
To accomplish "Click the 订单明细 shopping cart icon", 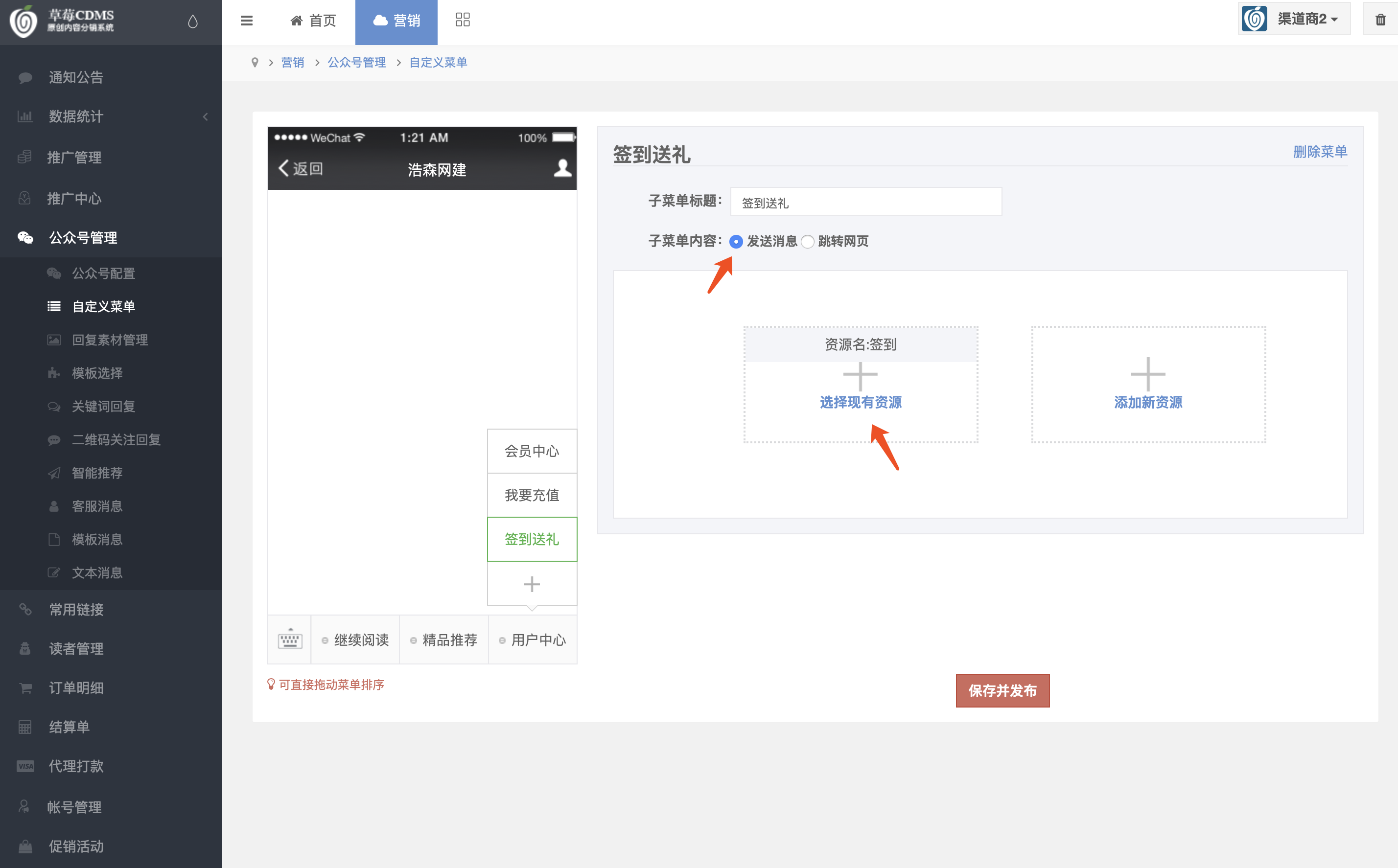I will tap(25, 688).
